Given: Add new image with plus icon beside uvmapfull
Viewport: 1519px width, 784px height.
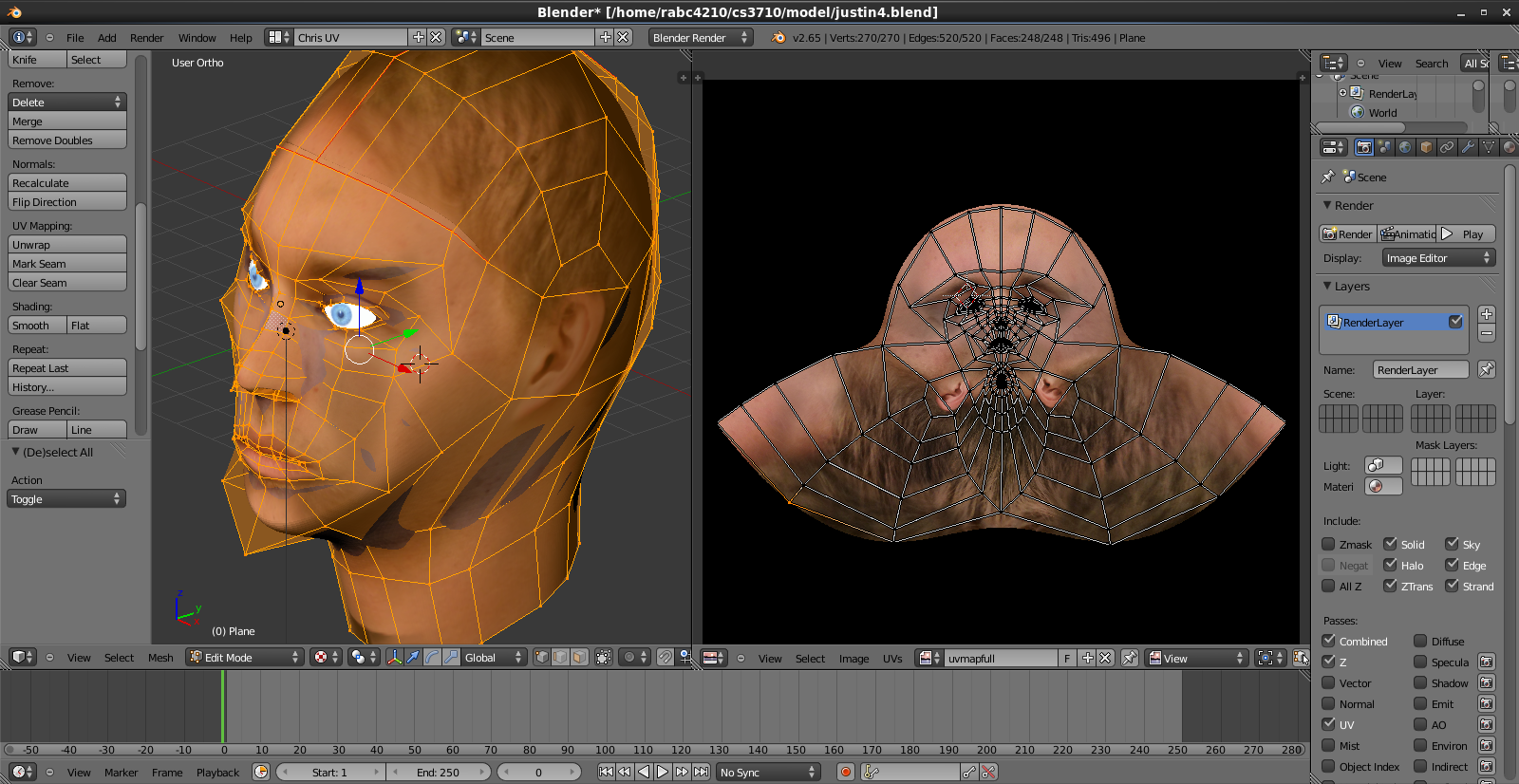Looking at the screenshot, I should (x=1088, y=658).
